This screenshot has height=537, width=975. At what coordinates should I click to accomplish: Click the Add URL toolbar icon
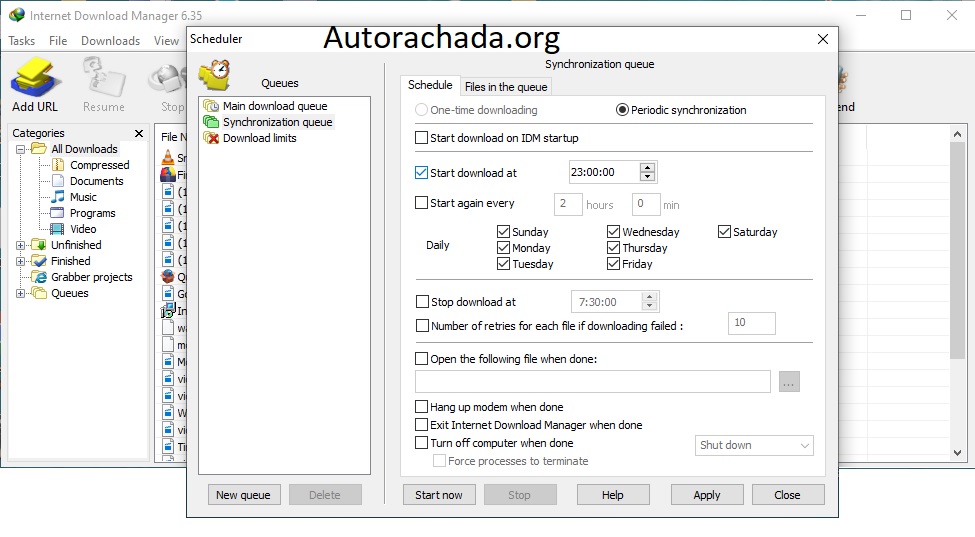point(35,79)
